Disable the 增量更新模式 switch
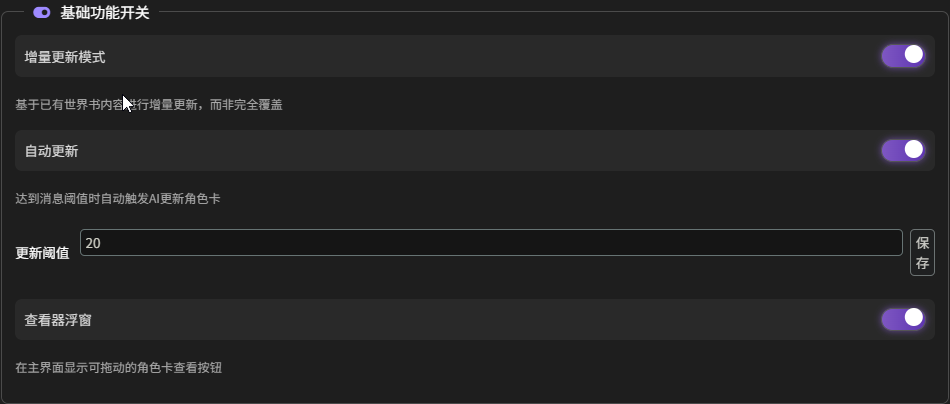This screenshot has width=950, height=404. [902, 56]
